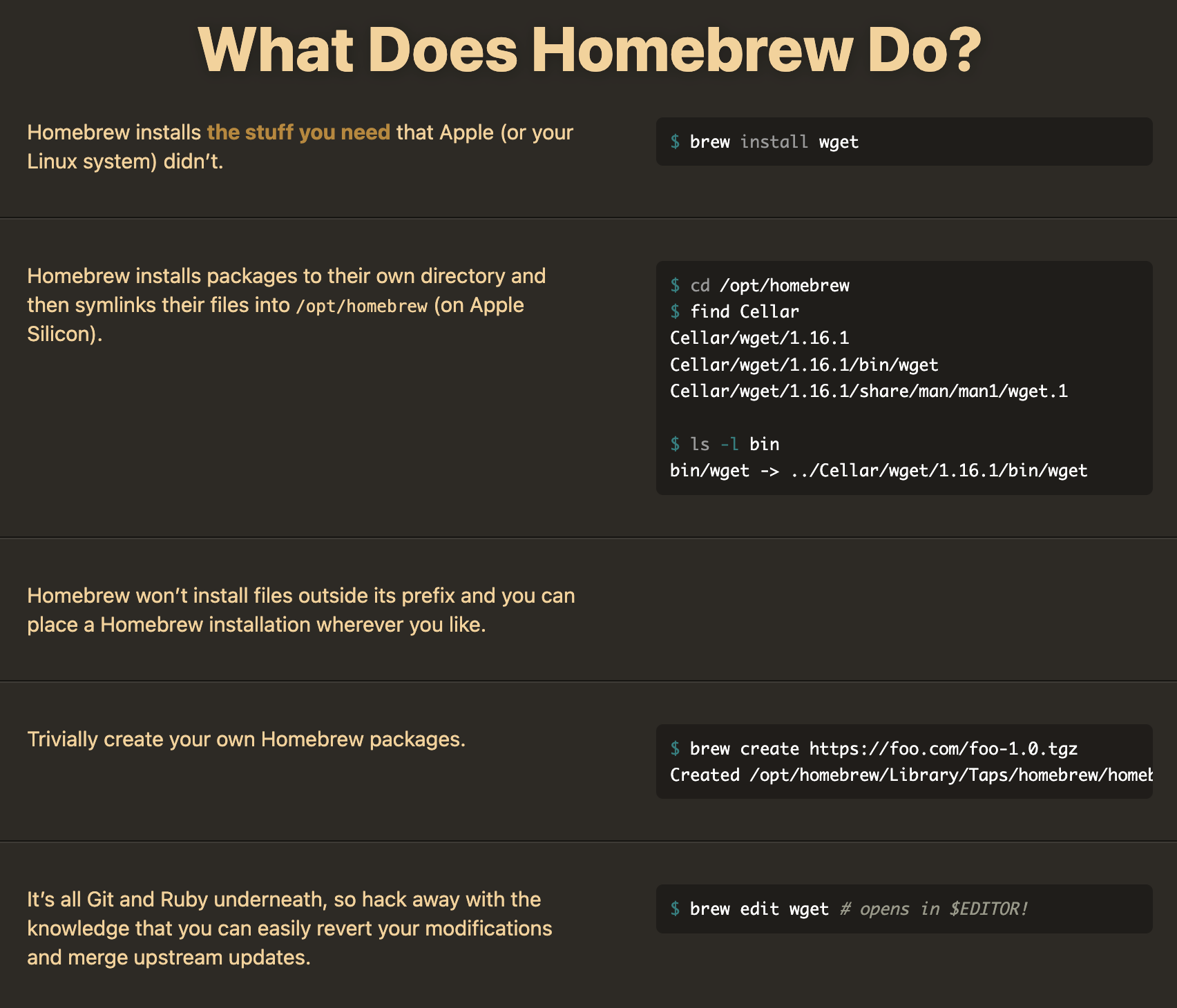Screen dimensions: 1177x1008
Task: Click the highlighted "the stuff you need" text
Action: (298, 132)
